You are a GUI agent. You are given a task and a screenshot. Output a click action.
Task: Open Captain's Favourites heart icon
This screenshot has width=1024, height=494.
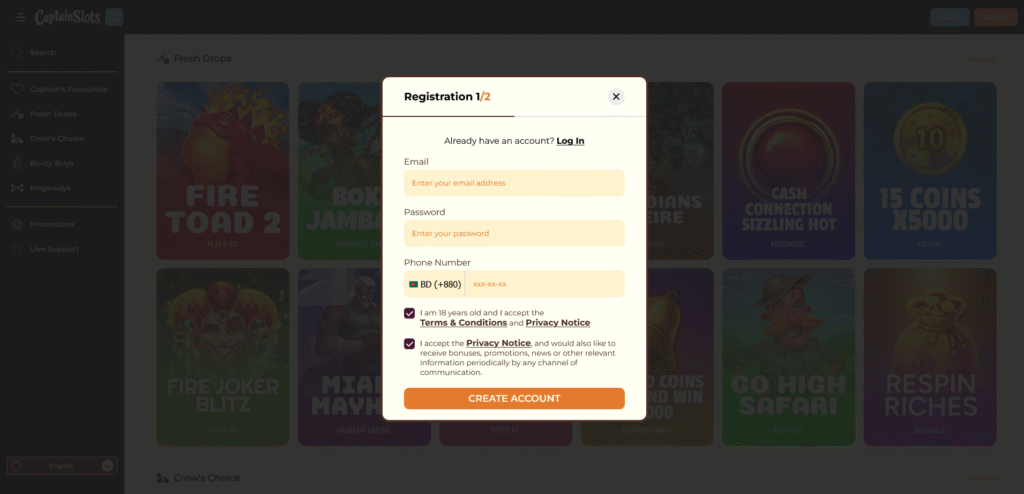(17, 89)
